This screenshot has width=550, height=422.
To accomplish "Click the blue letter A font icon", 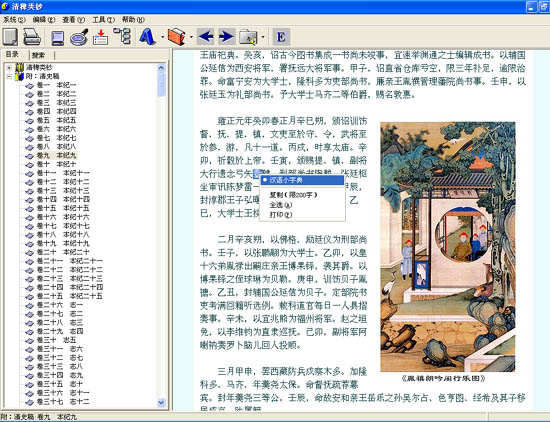I will (x=147, y=36).
